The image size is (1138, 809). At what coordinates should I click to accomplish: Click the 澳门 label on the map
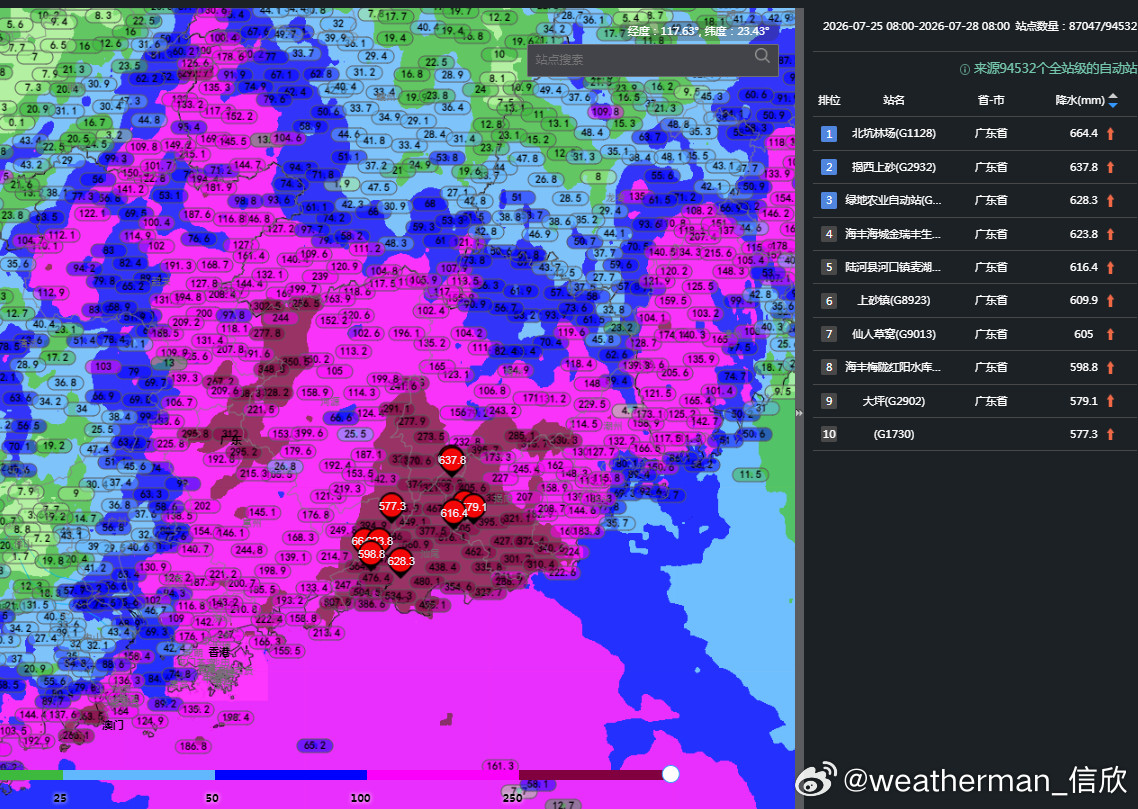pyautogui.click(x=112, y=725)
